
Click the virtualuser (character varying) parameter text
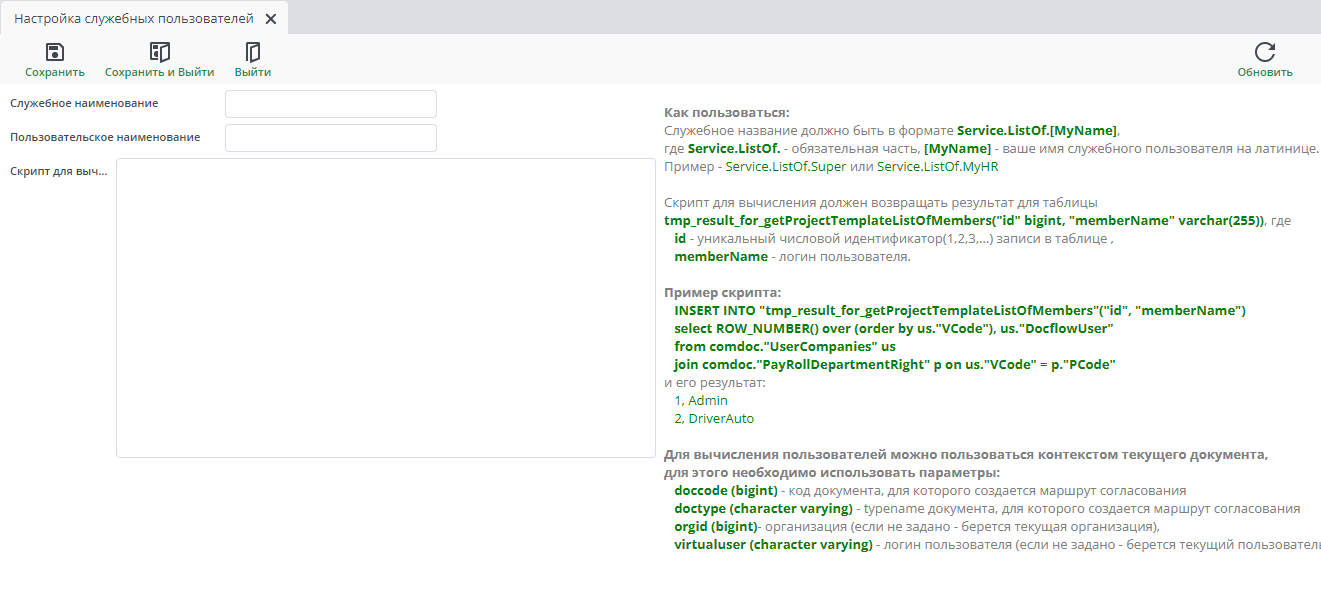pos(773,545)
